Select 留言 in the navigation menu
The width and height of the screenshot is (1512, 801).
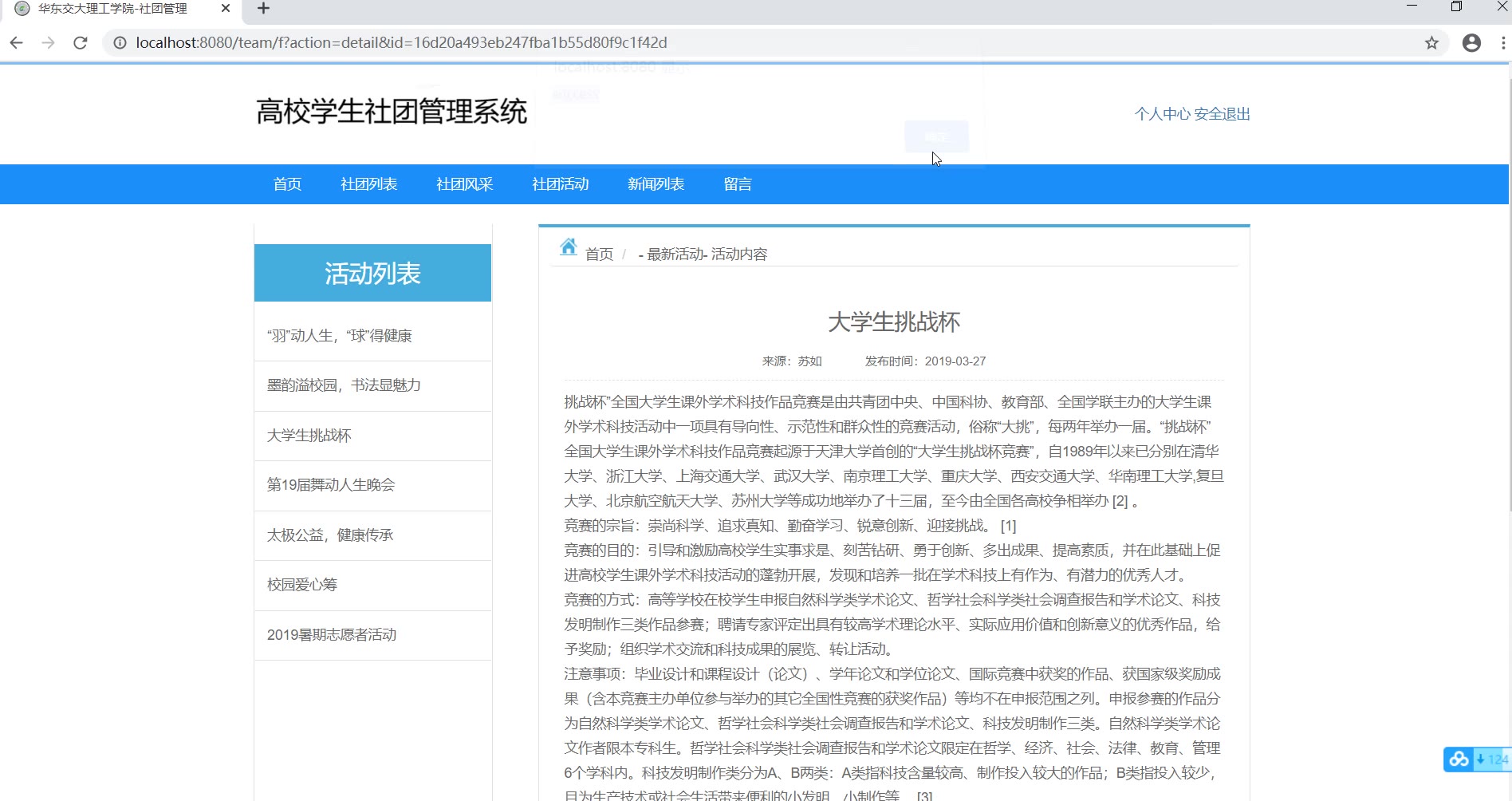738,184
